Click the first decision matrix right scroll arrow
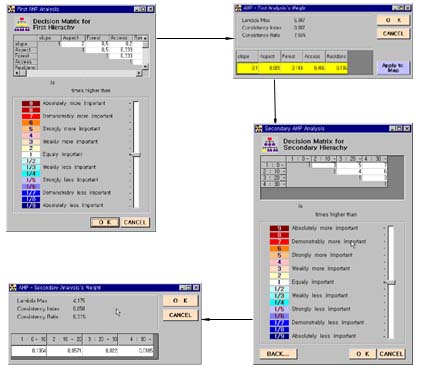 click(139, 73)
